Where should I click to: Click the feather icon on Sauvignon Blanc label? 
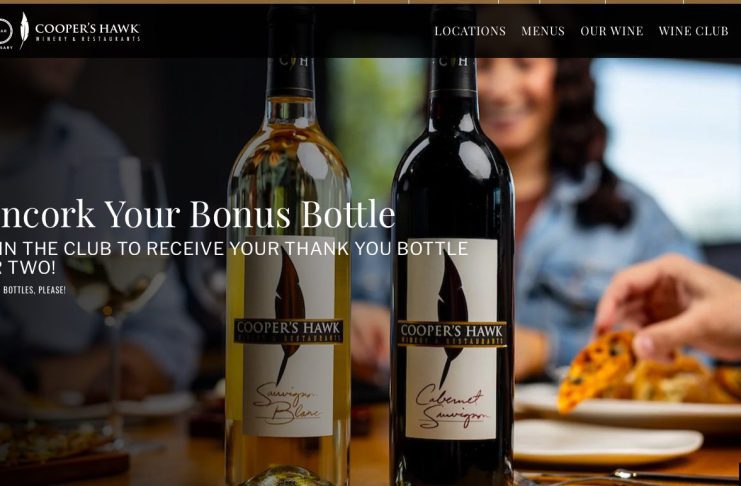(x=289, y=313)
